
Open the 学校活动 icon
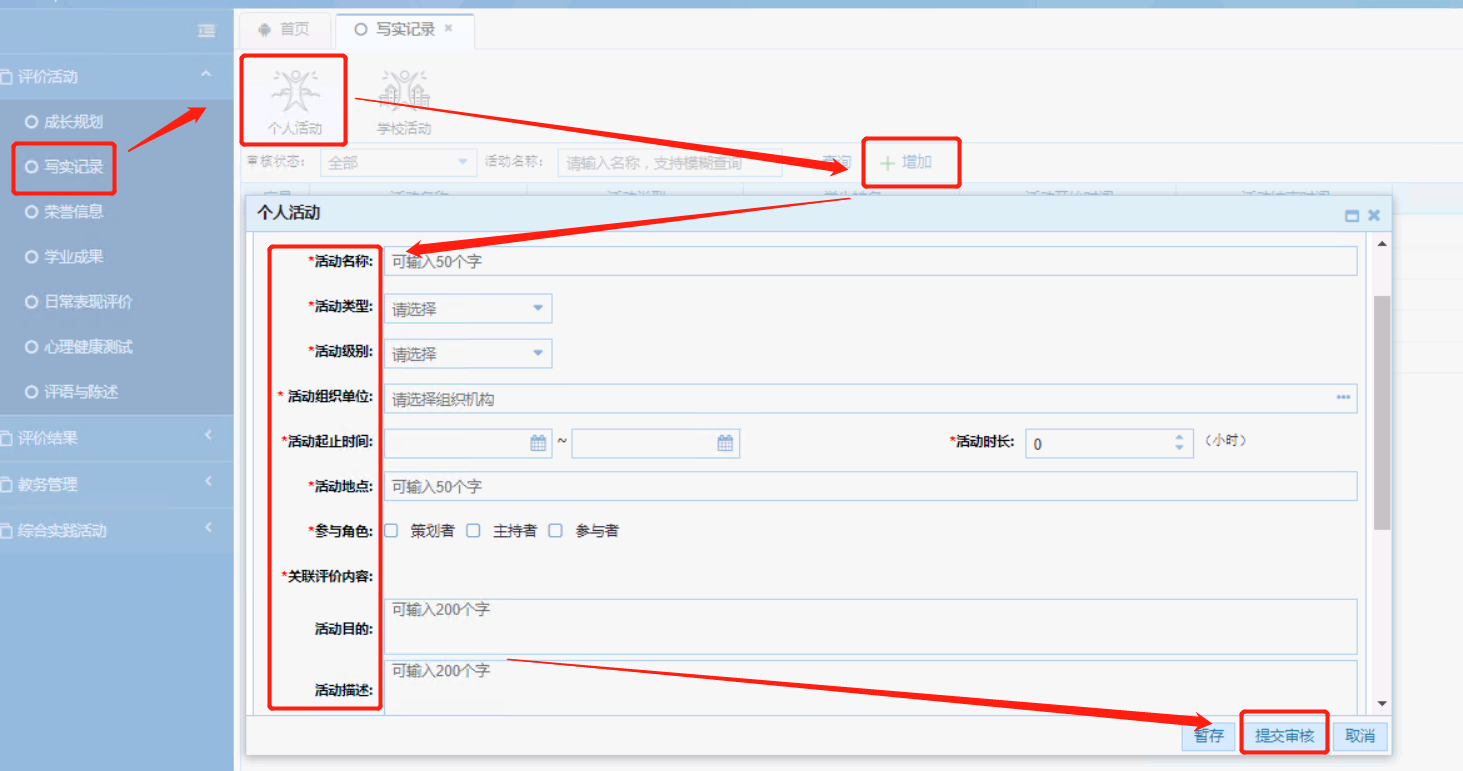404,101
